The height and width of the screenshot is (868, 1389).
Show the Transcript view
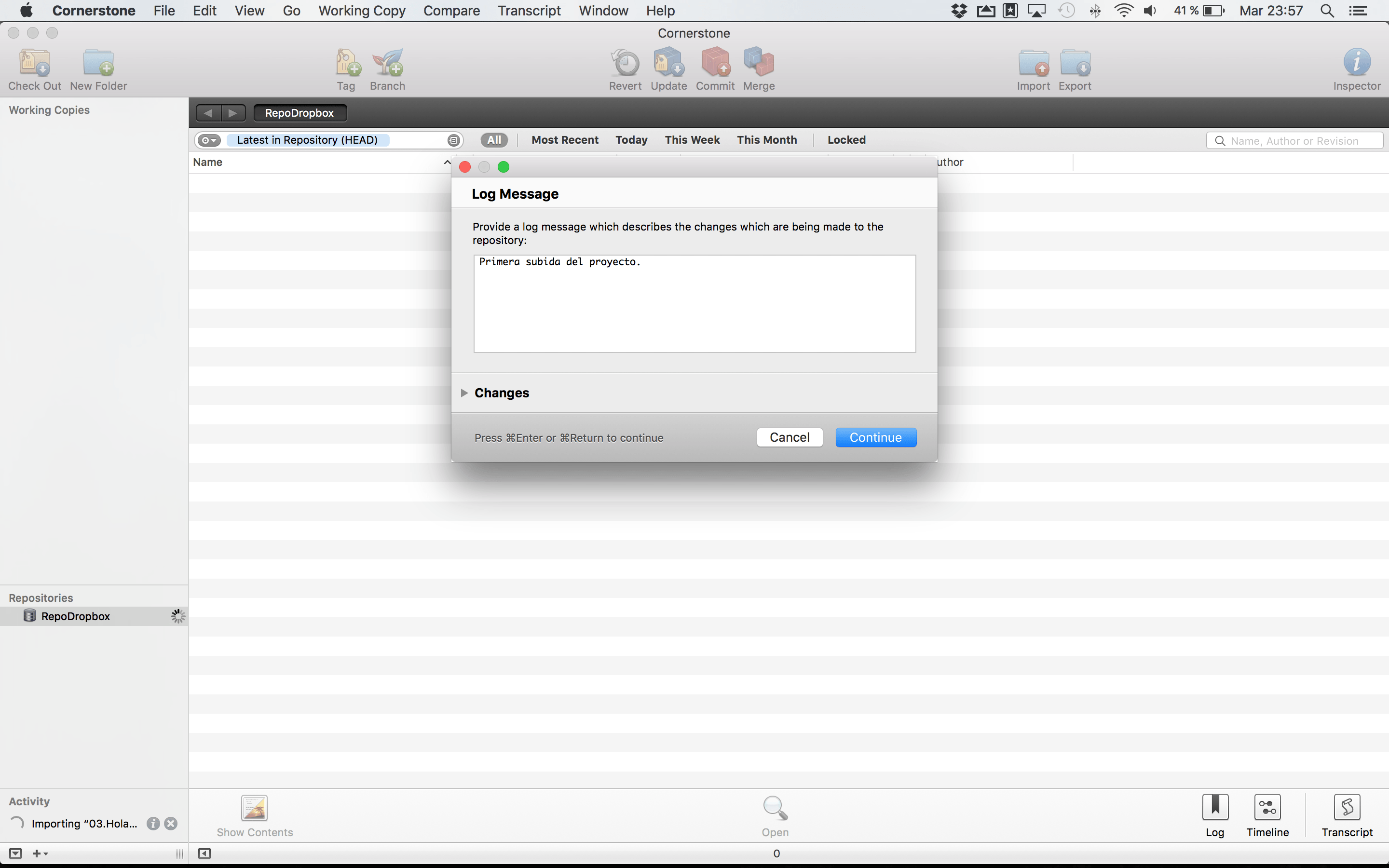[1347, 808]
